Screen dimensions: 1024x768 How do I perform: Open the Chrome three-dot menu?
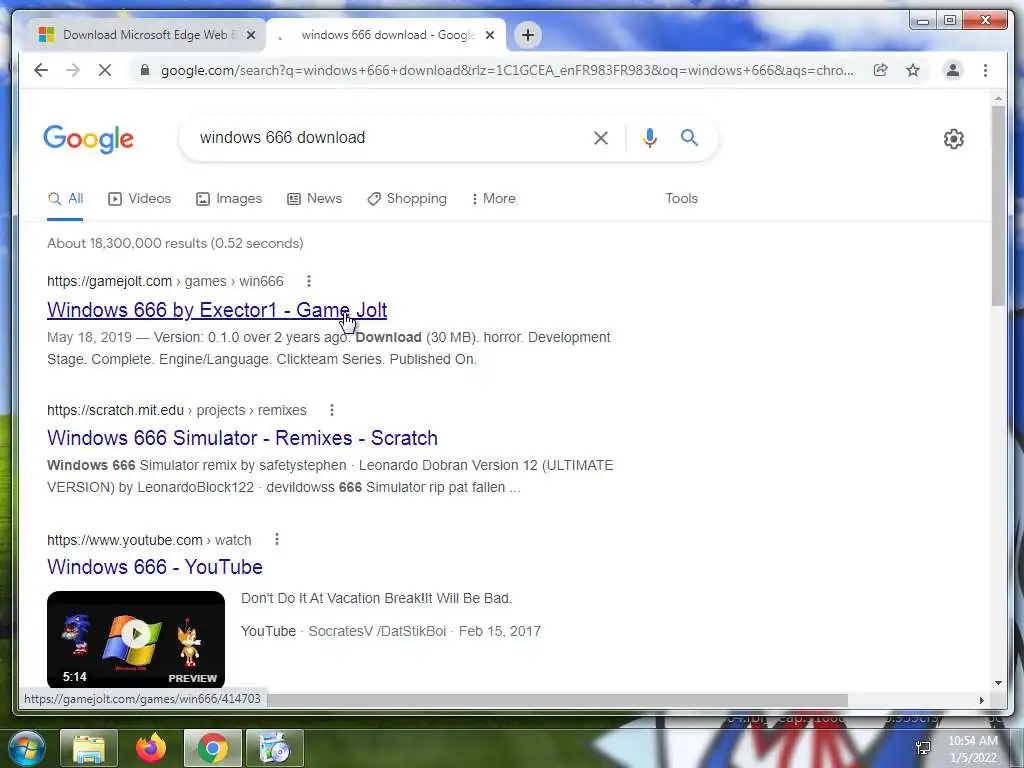click(x=985, y=70)
